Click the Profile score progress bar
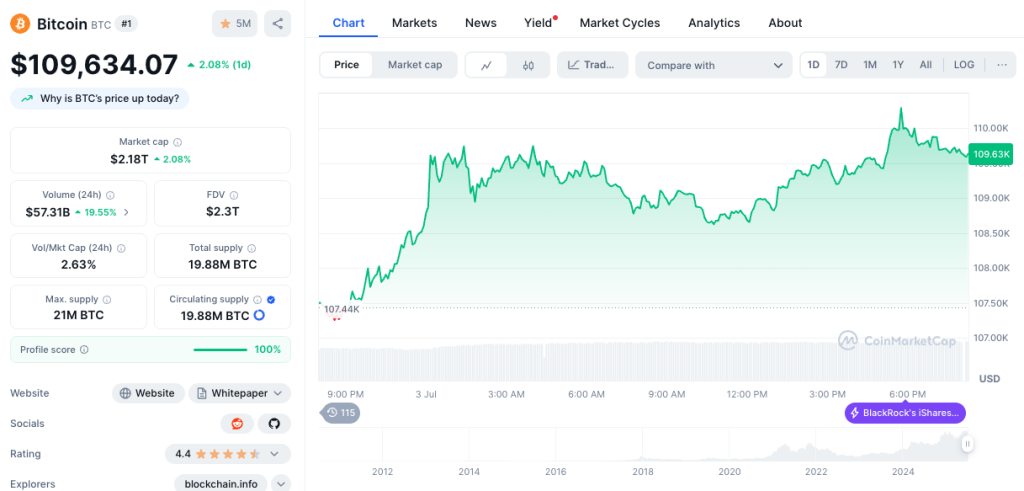Image resolution: width=1024 pixels, height=491 pixels. (220, 350)
